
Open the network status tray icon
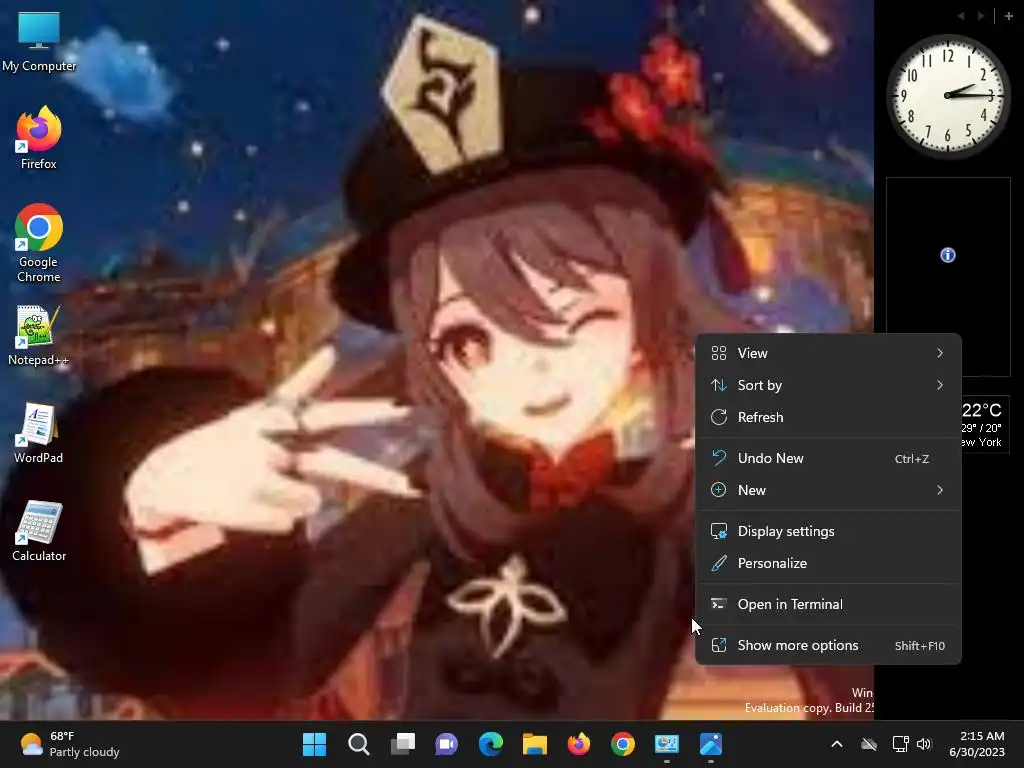pos(901,744)
